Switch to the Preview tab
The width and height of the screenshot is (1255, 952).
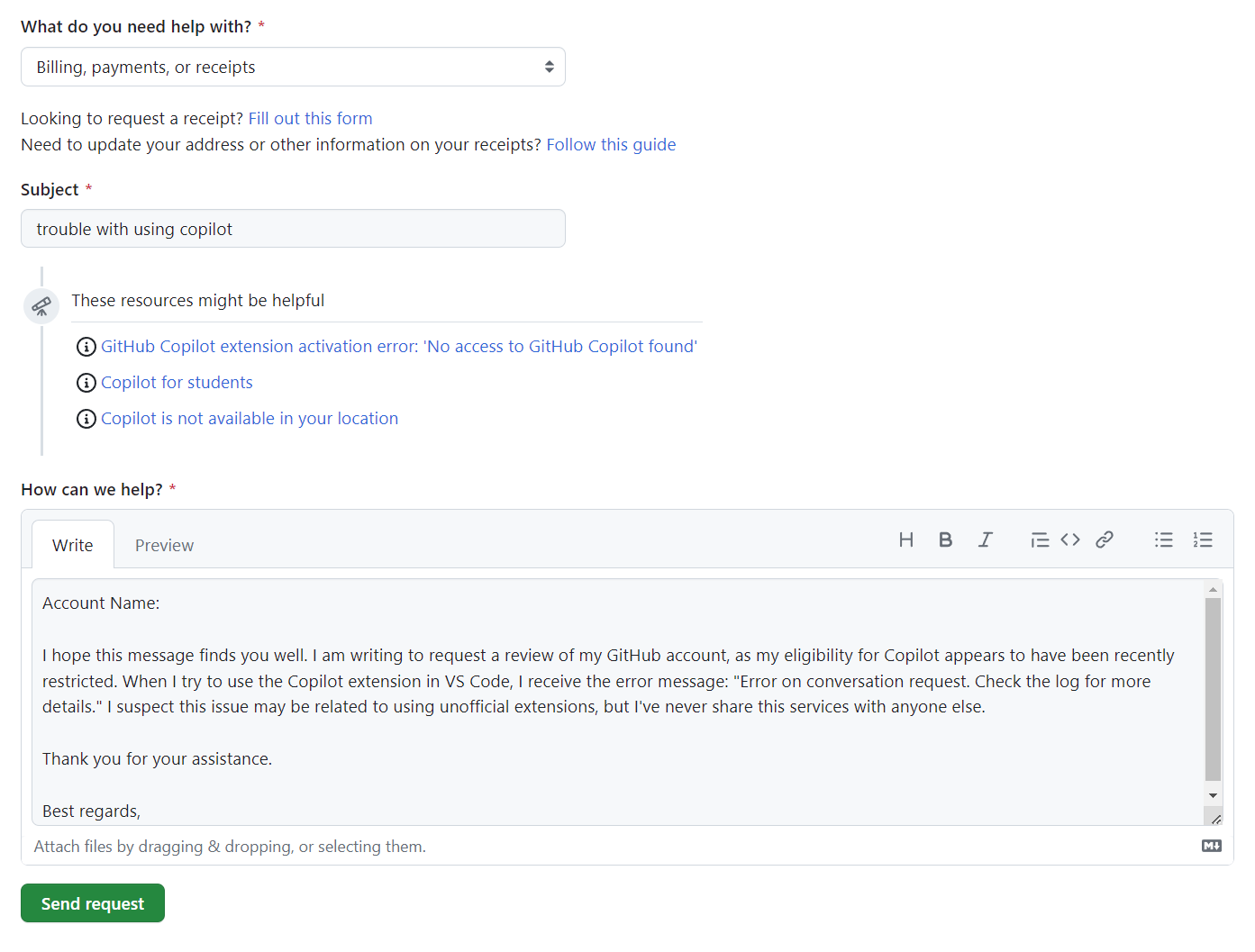(x=164, y=544)
